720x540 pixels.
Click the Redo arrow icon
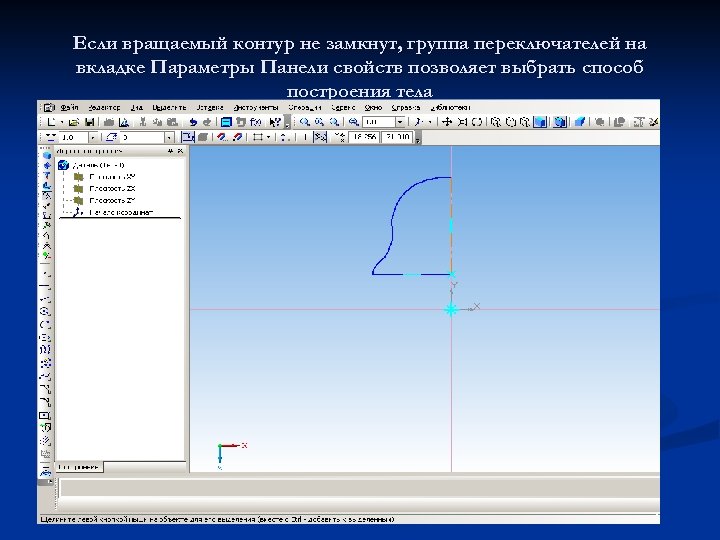207,122
